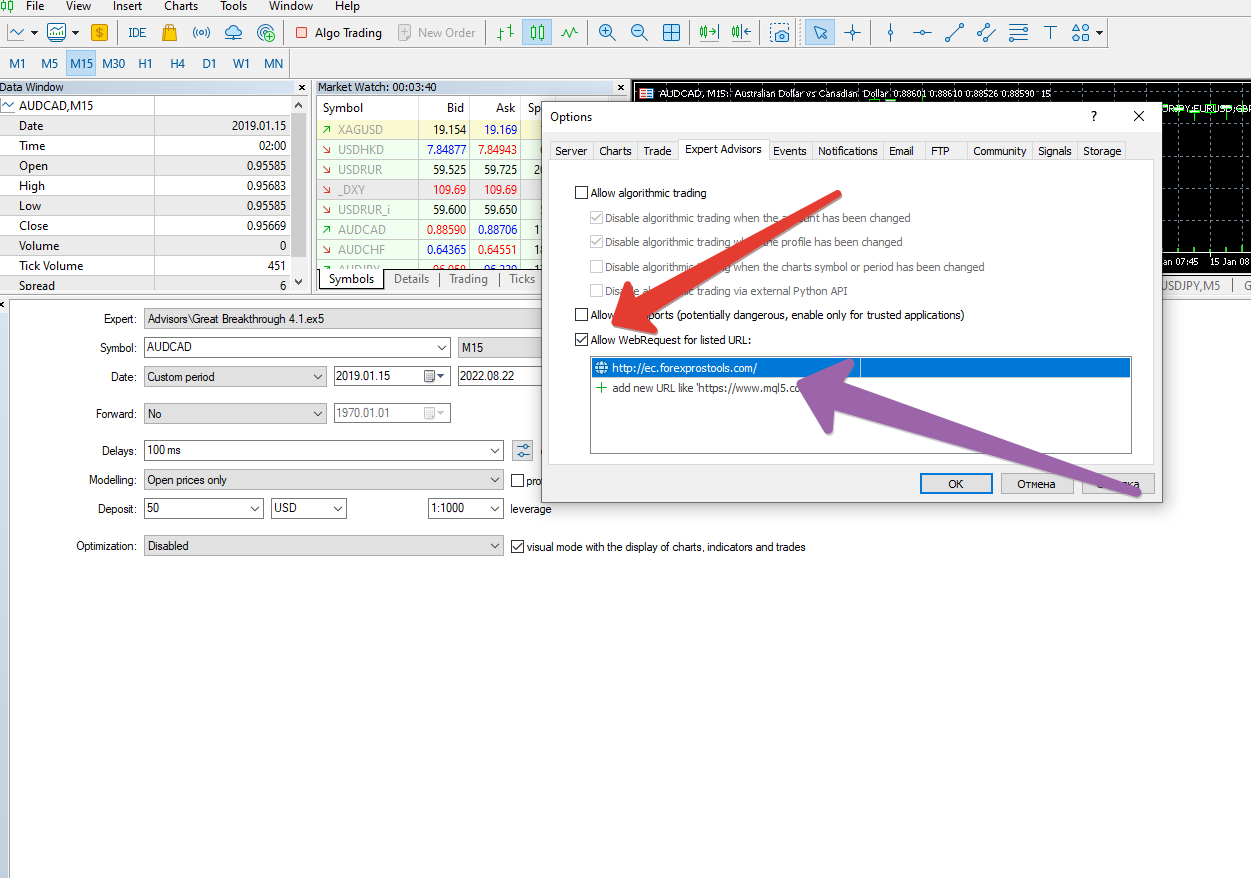Toggle checkbox next to Modelling dropdown
This screenshot has width=1251, height=878.
pos(517,481)
